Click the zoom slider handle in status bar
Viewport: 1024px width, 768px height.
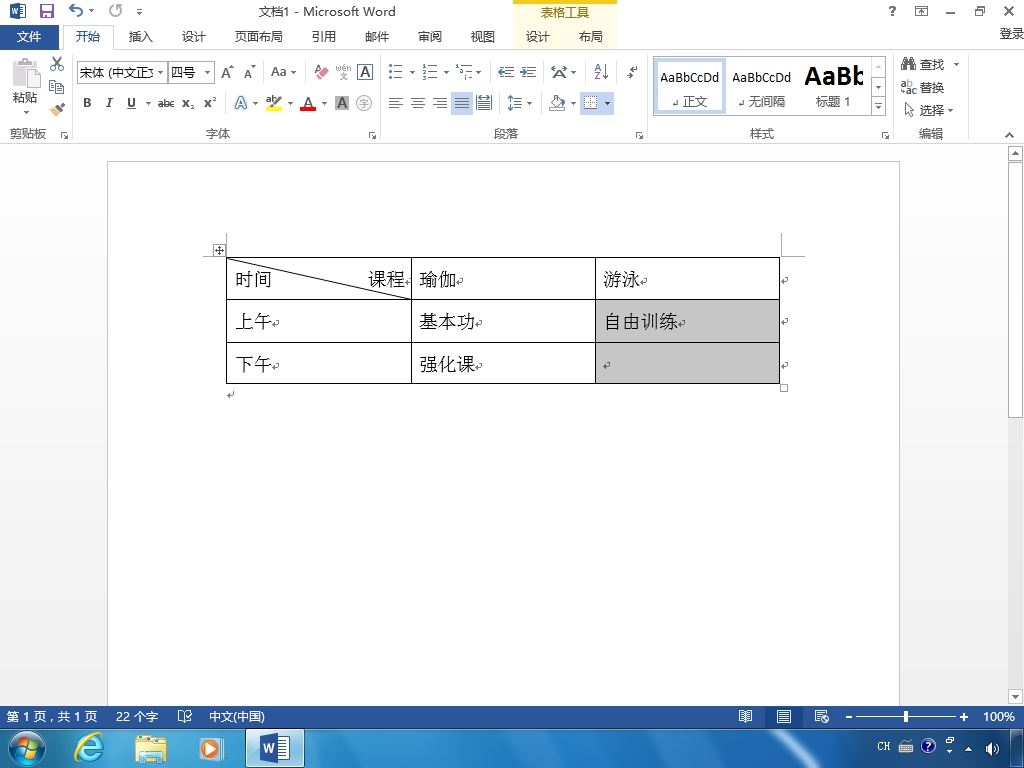tap(906, 717)
